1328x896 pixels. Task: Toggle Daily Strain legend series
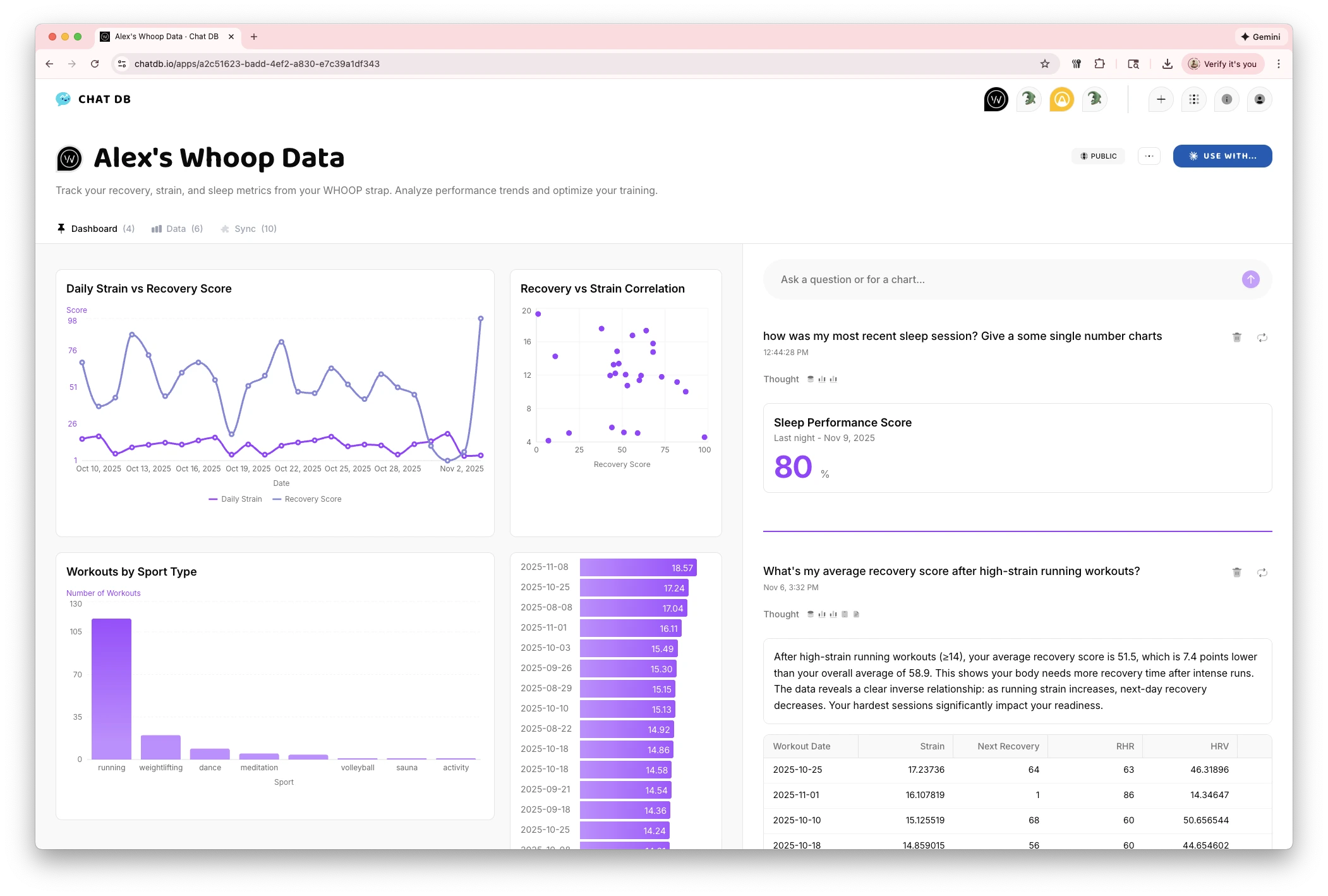tap(236, 499)
